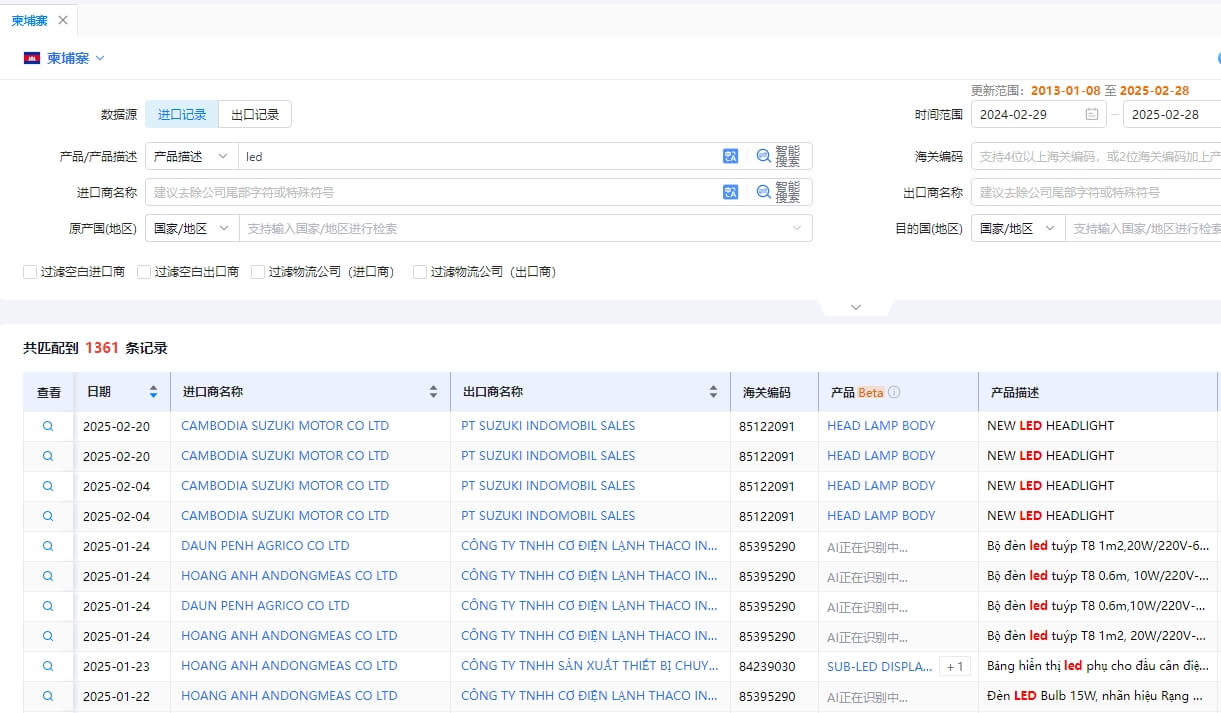Click the 产品描述 column header
This screenshot has height=713, width=1221.
1015,393
